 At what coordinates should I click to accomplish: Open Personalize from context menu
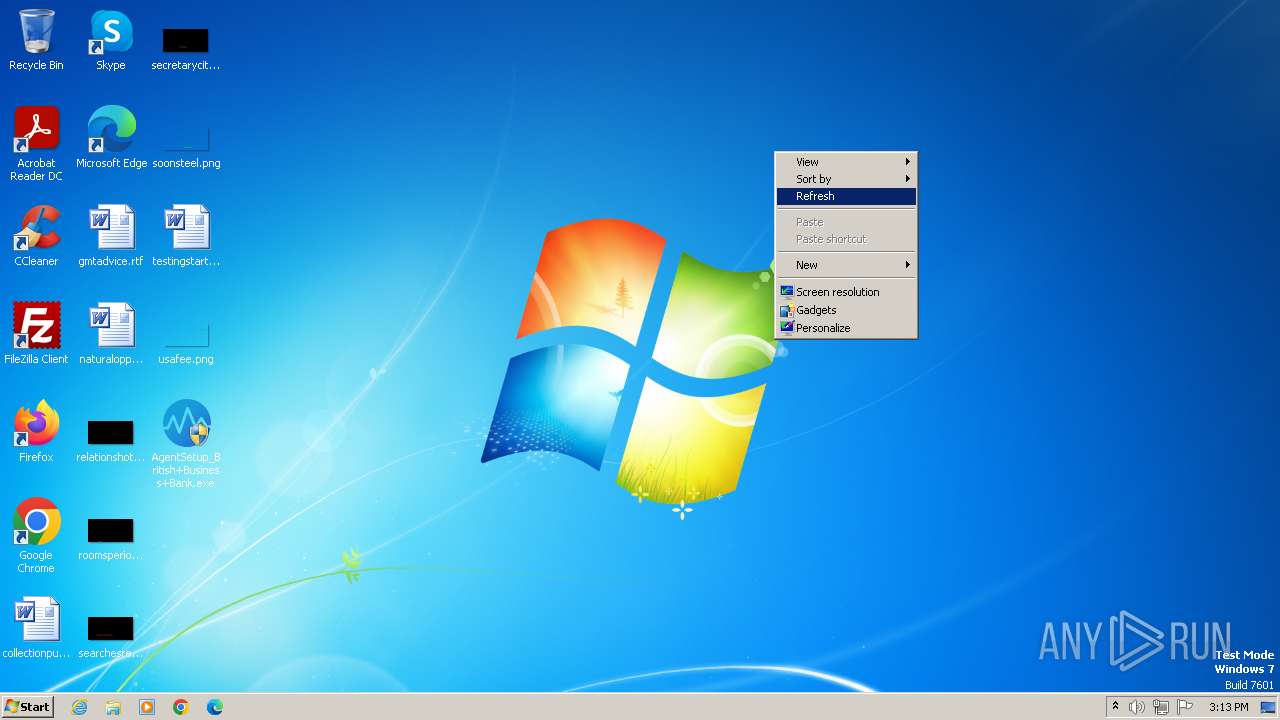click(x=846, y=328)
